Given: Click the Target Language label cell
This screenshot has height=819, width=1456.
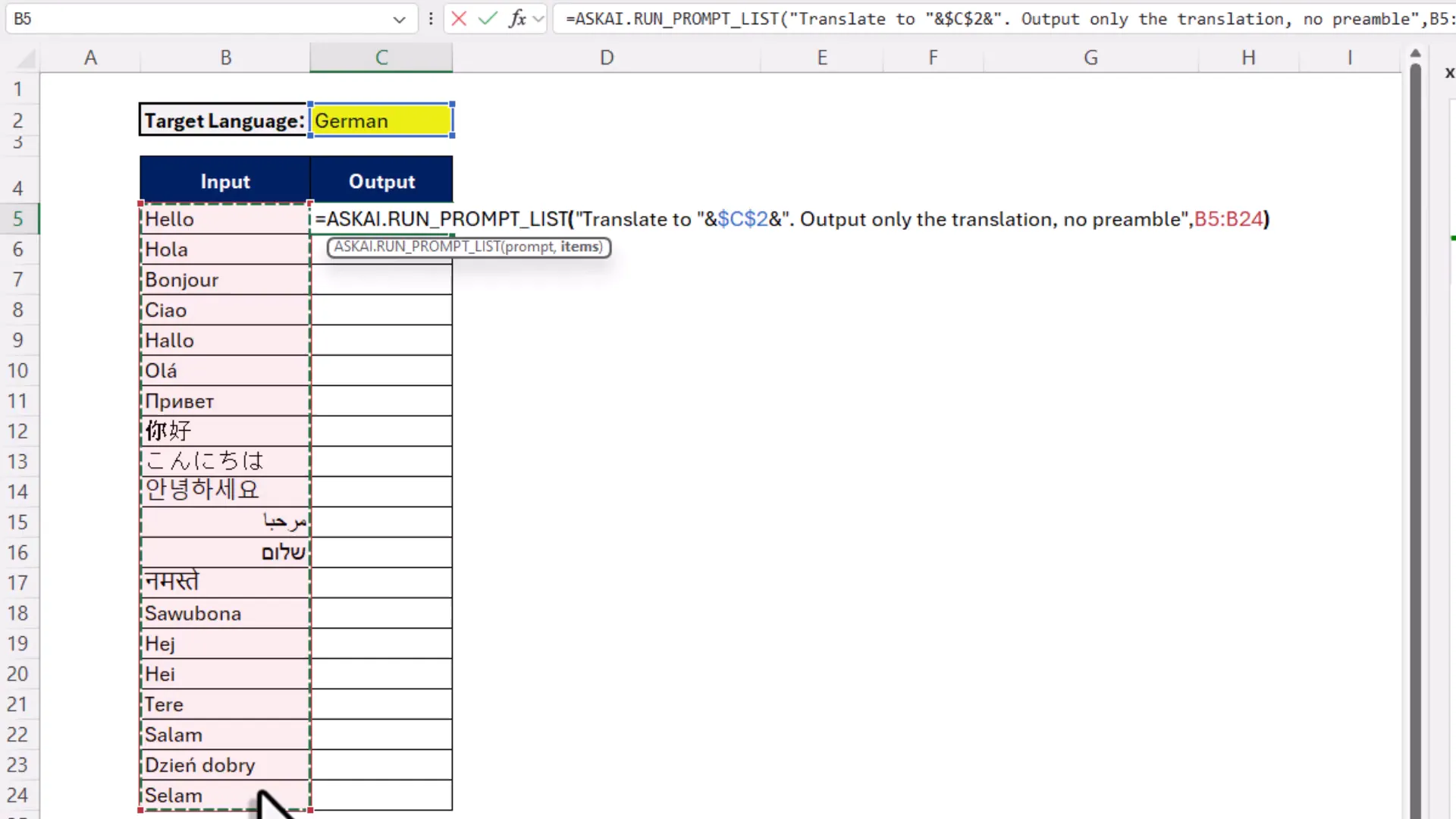Looking at the screenshot, I should (223, 120).
